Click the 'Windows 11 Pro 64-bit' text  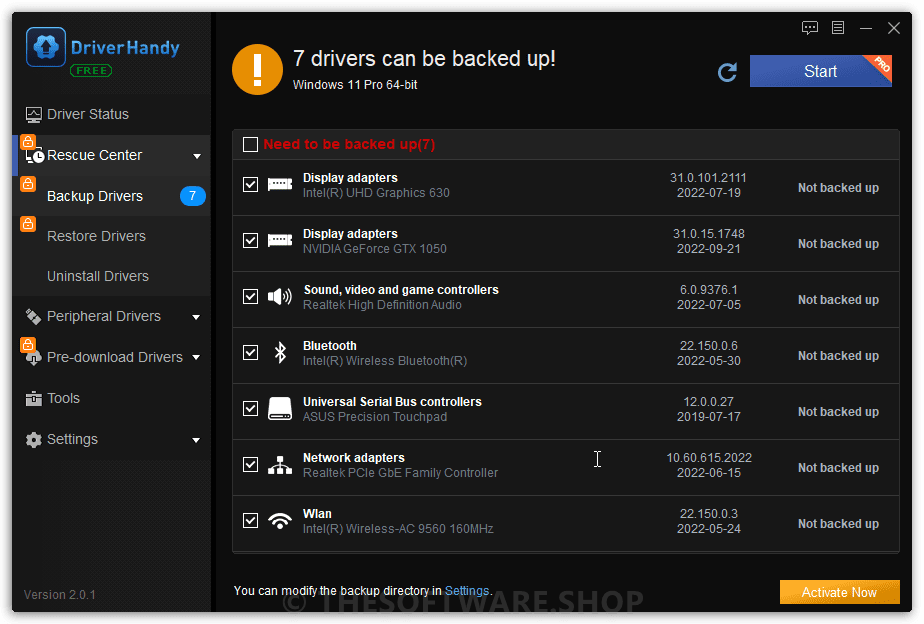(x=355, y=85)
